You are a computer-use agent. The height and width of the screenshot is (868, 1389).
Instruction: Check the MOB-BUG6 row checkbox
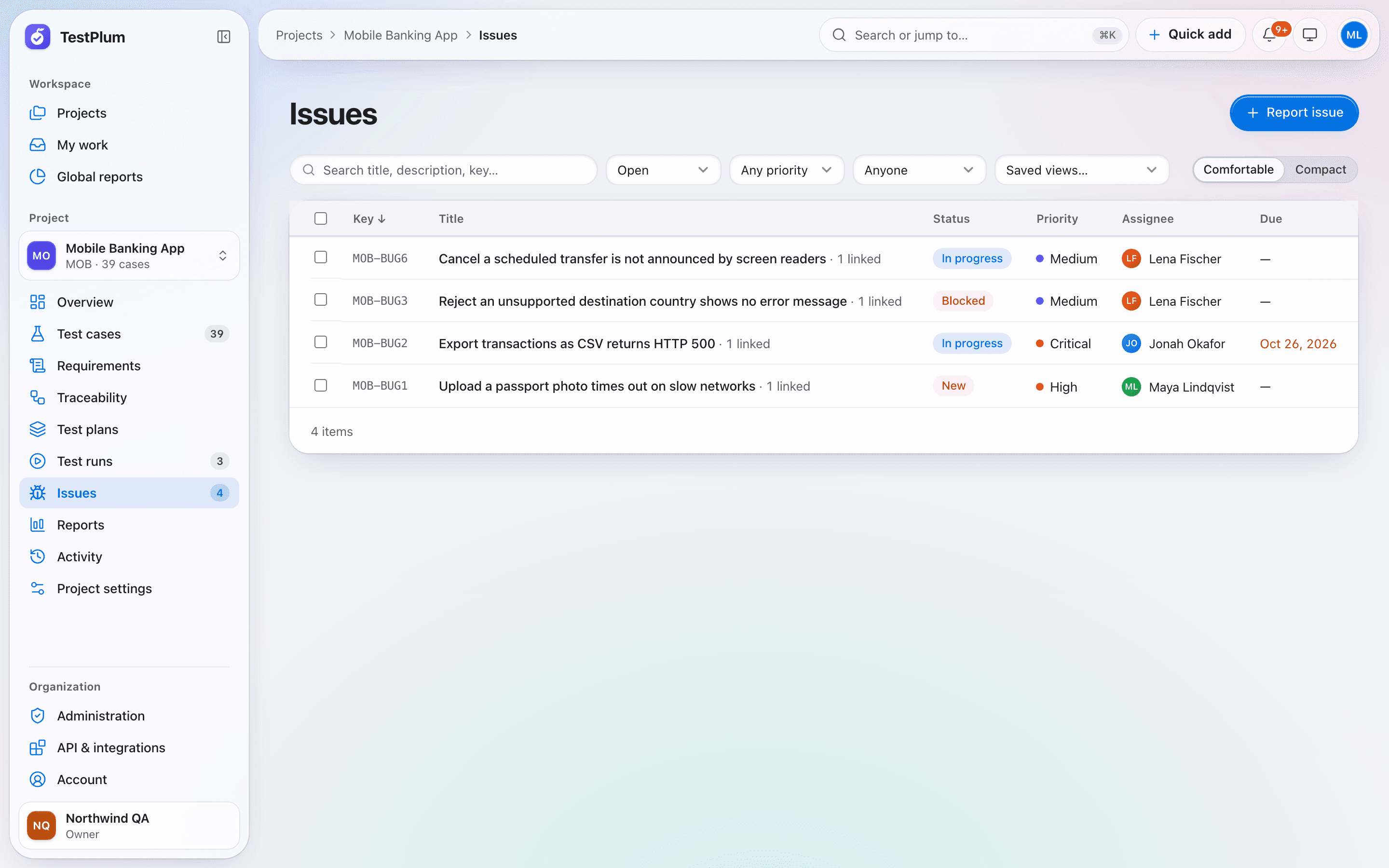point(321,257)
